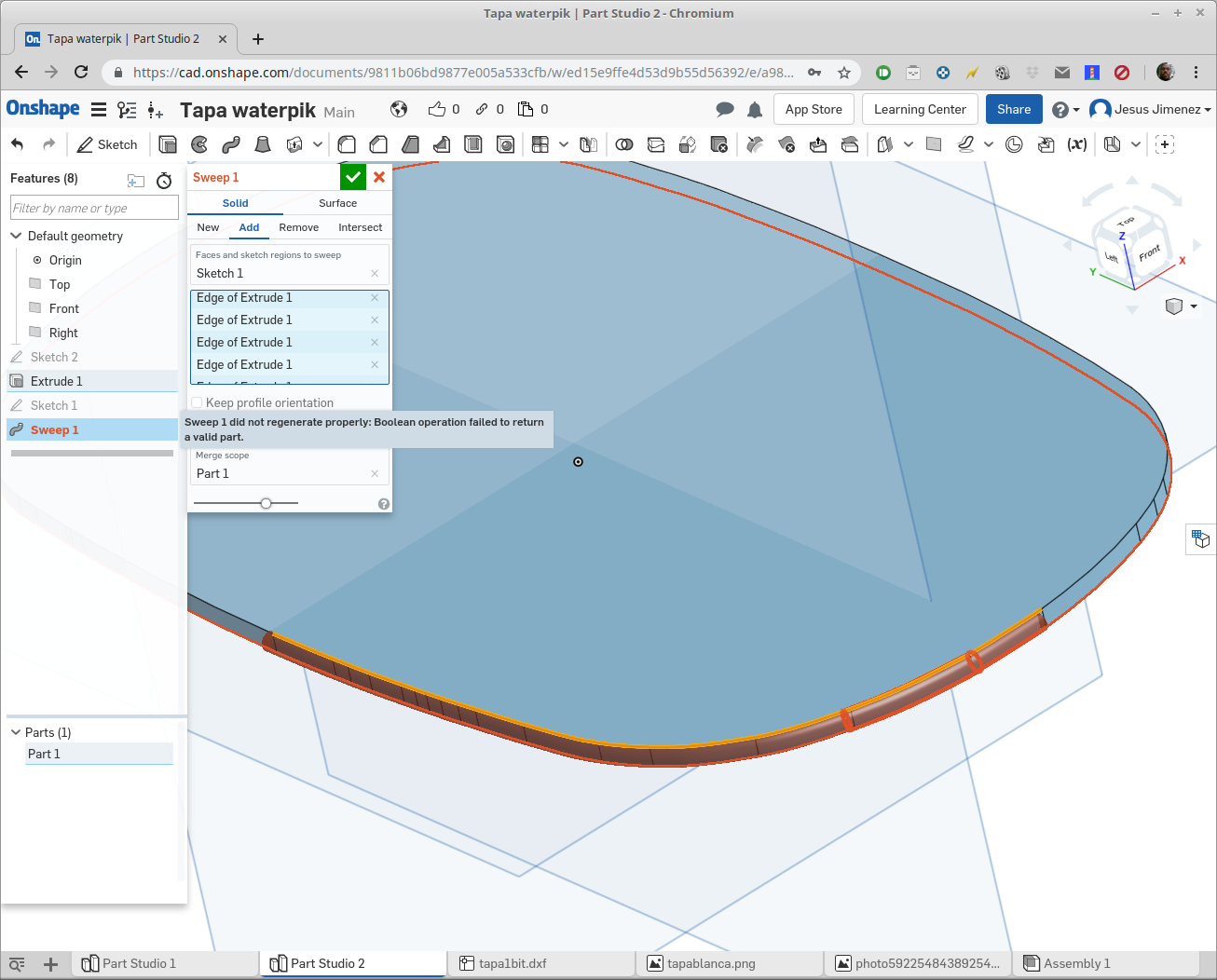Undo the last action in Onshape toolbar
This screenshot has width=1217, height=980.
(x=17, y=144)
